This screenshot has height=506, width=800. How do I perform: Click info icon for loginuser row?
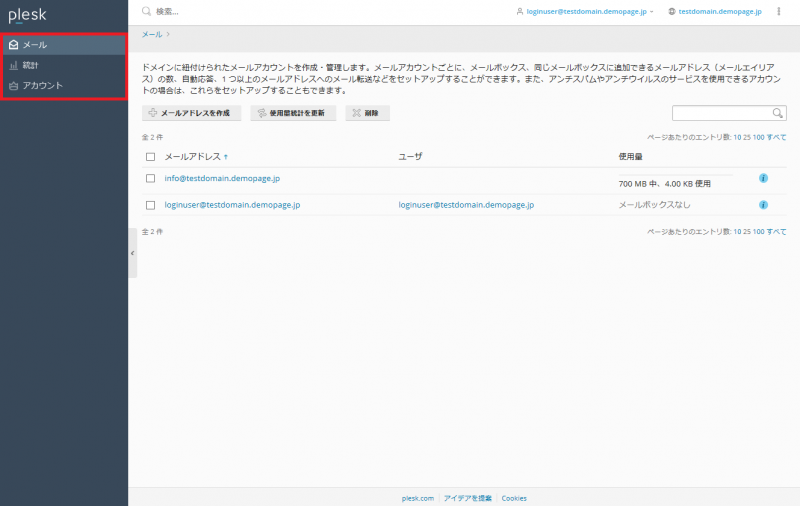click(x=763, y=205)
